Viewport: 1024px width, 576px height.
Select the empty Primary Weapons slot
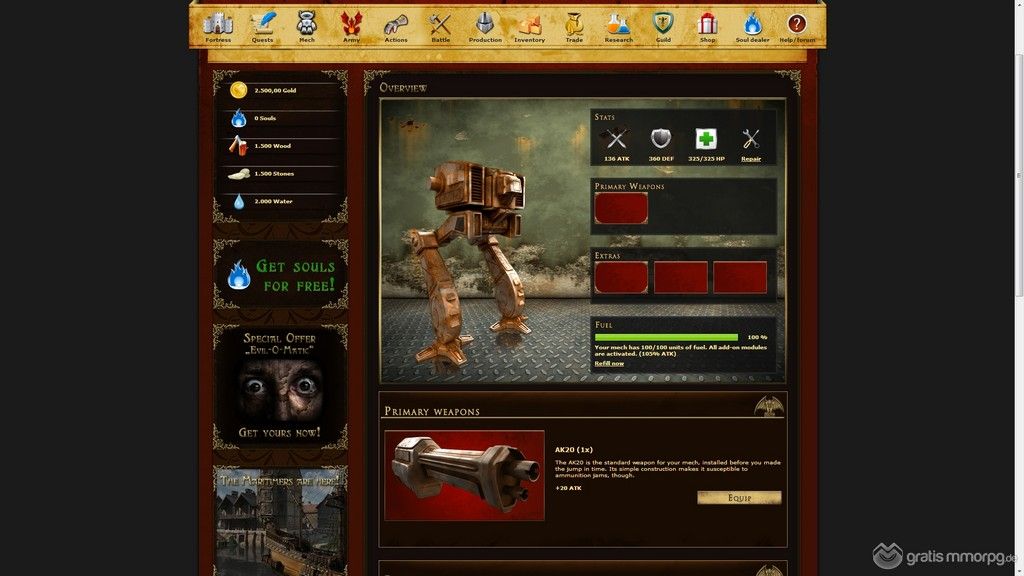(x=621, y=208)
